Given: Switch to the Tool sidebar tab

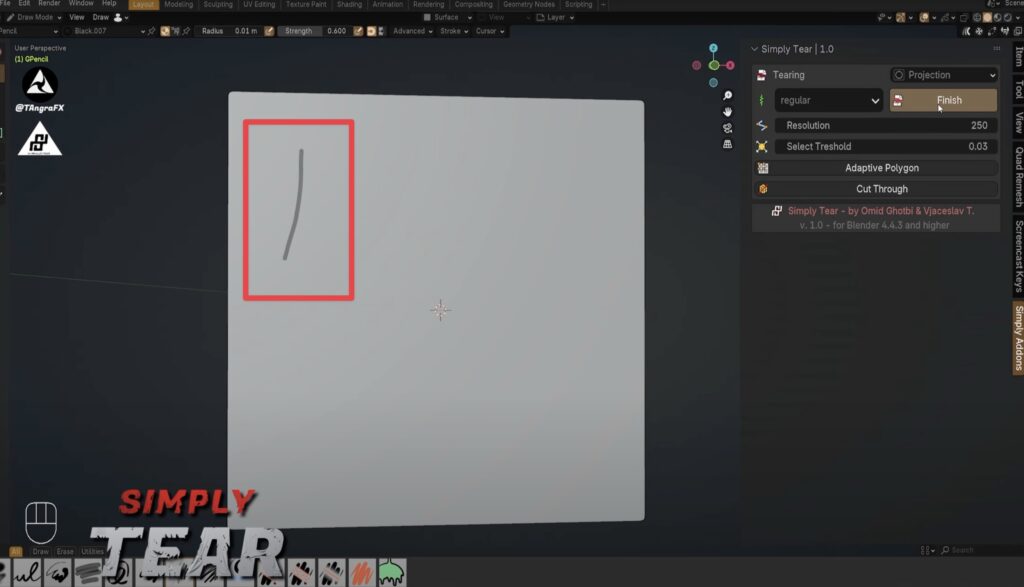Looking at the screenshot, I should coord(1018,89).
